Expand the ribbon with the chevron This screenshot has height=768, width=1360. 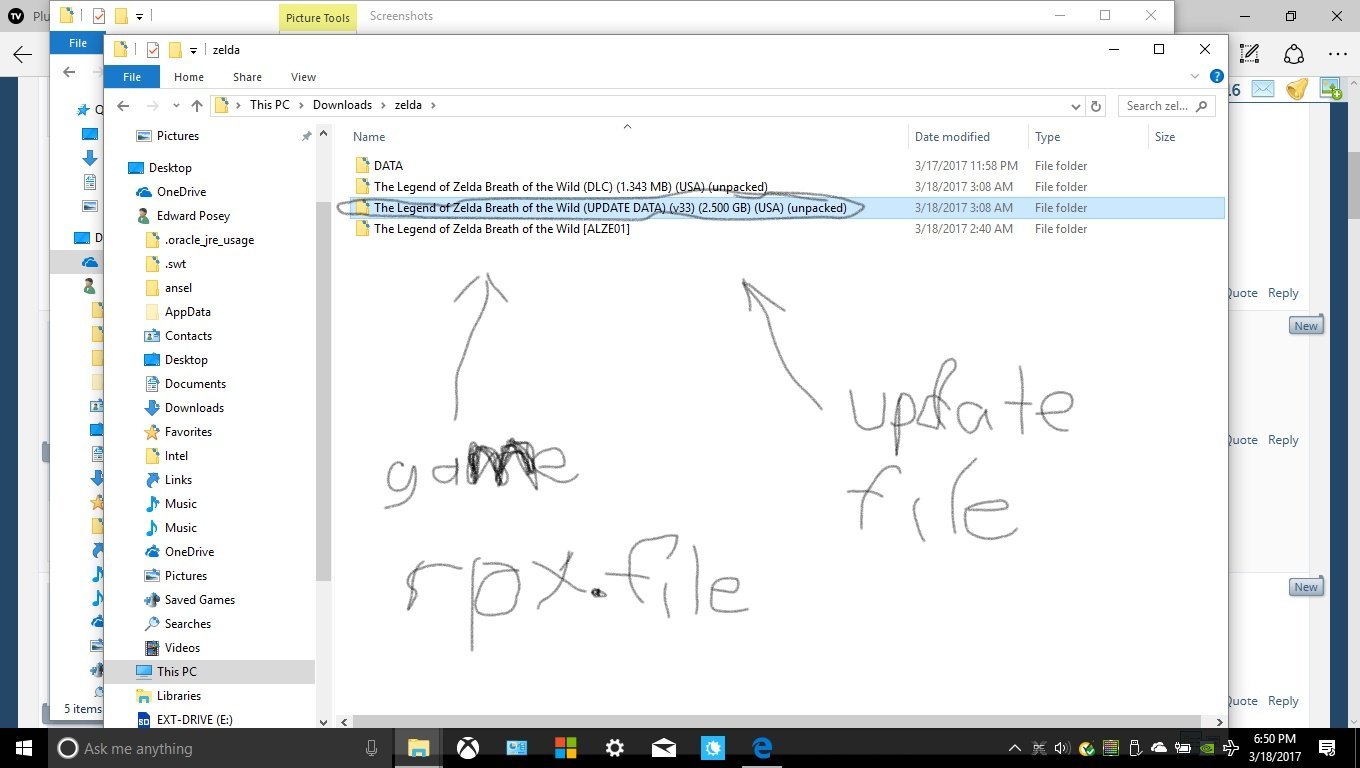pyautogui.click(x=1195, y=77)
